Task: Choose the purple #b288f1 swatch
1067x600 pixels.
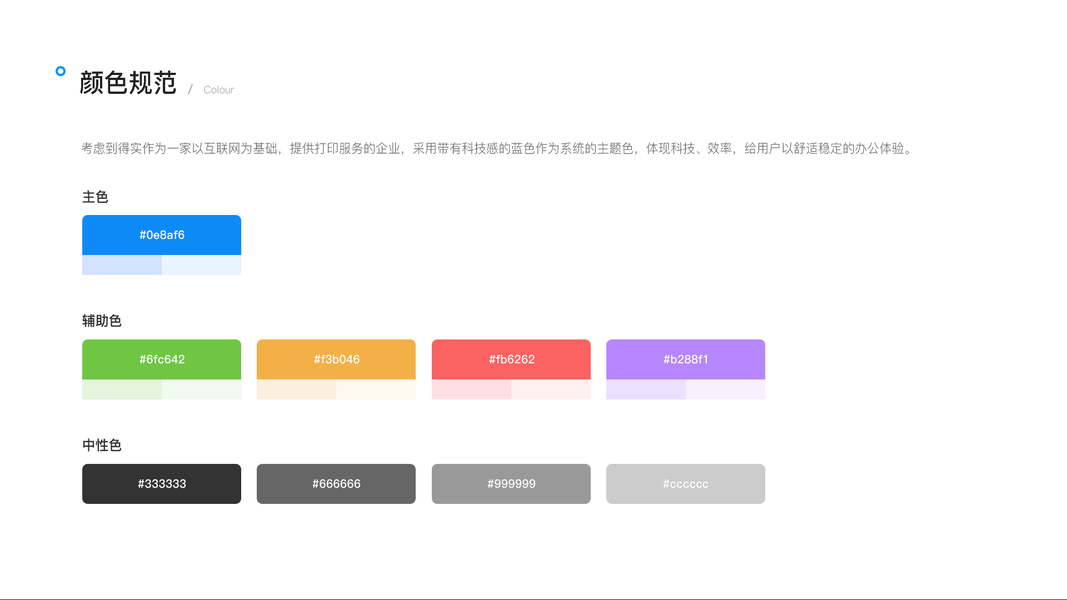Action: click(x=685, y=359)
